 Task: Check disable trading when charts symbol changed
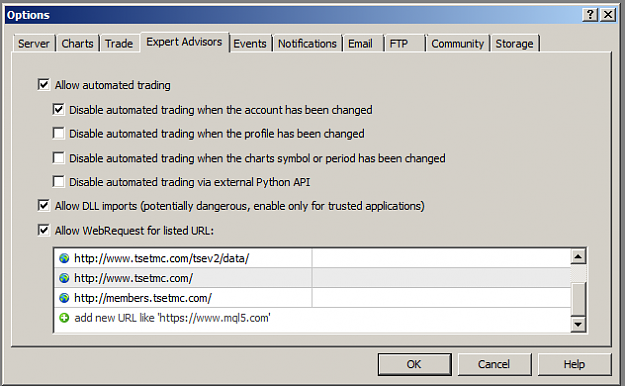coord(58,158)
